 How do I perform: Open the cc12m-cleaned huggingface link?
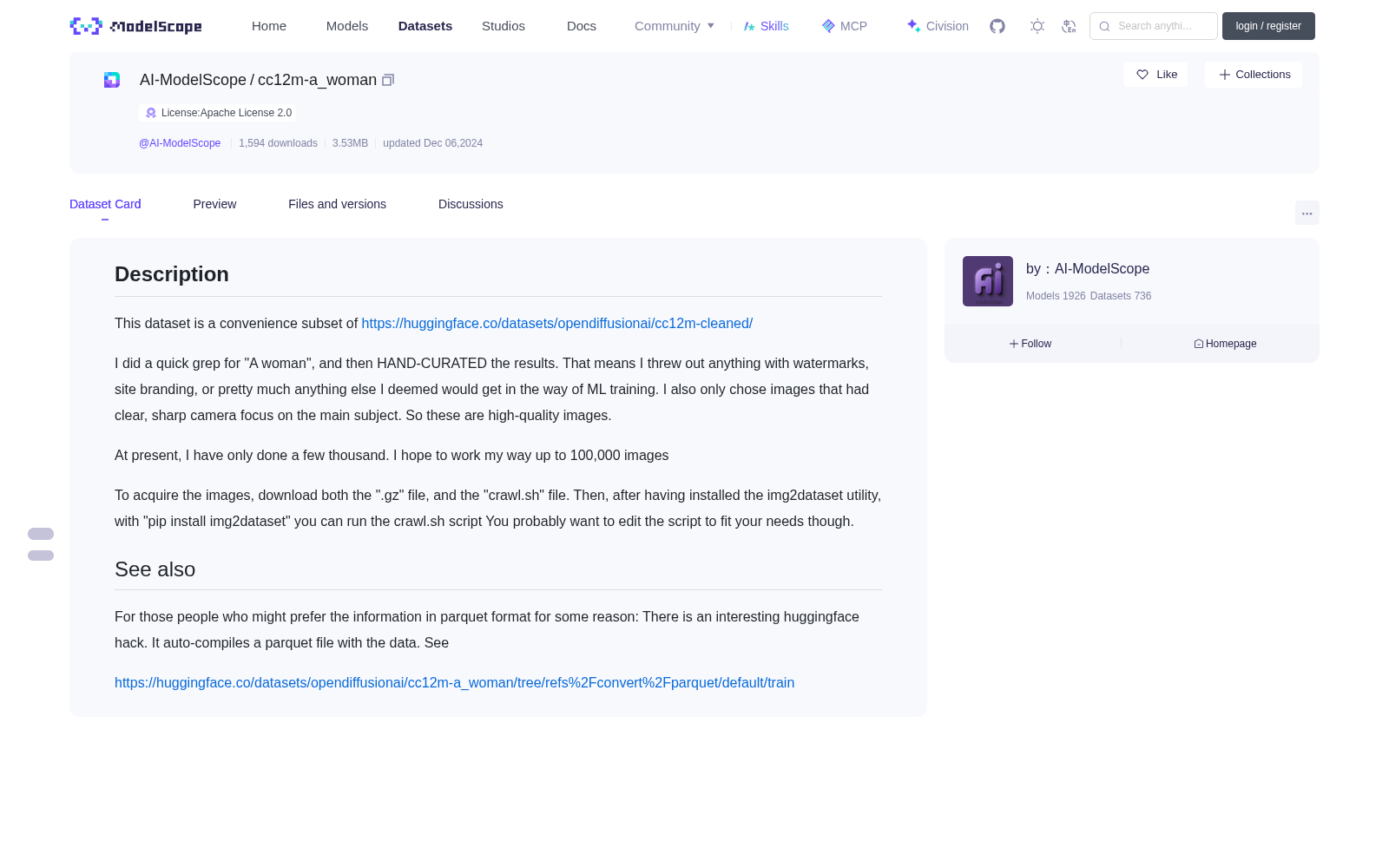click(x=557, y=323)
